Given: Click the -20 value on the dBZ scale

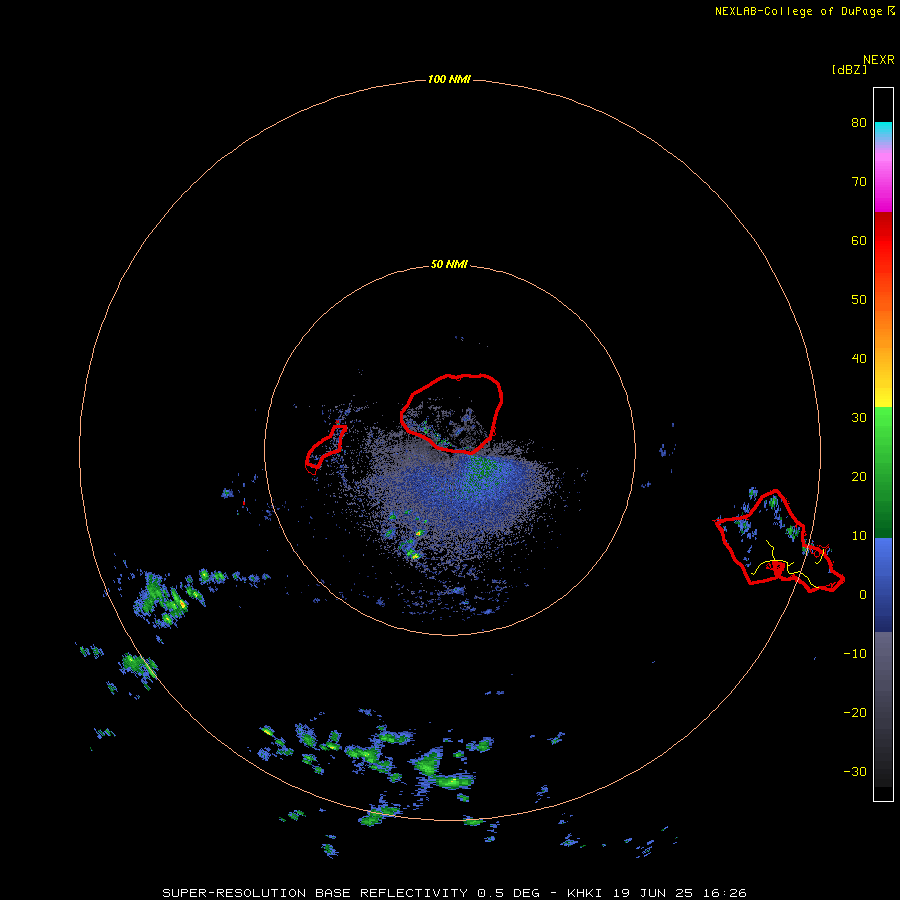Looking at the screenshot, I should tap(855, 713).
